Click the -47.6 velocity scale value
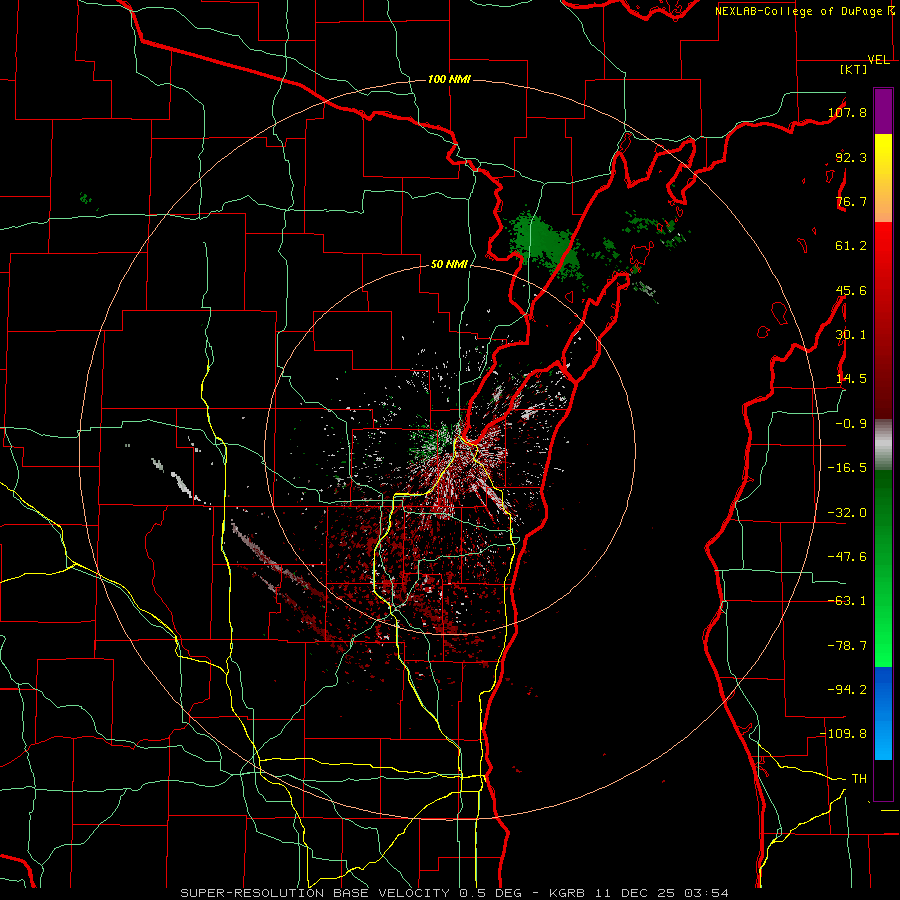Screen dimensions: 900x900 tap(847, 557)
